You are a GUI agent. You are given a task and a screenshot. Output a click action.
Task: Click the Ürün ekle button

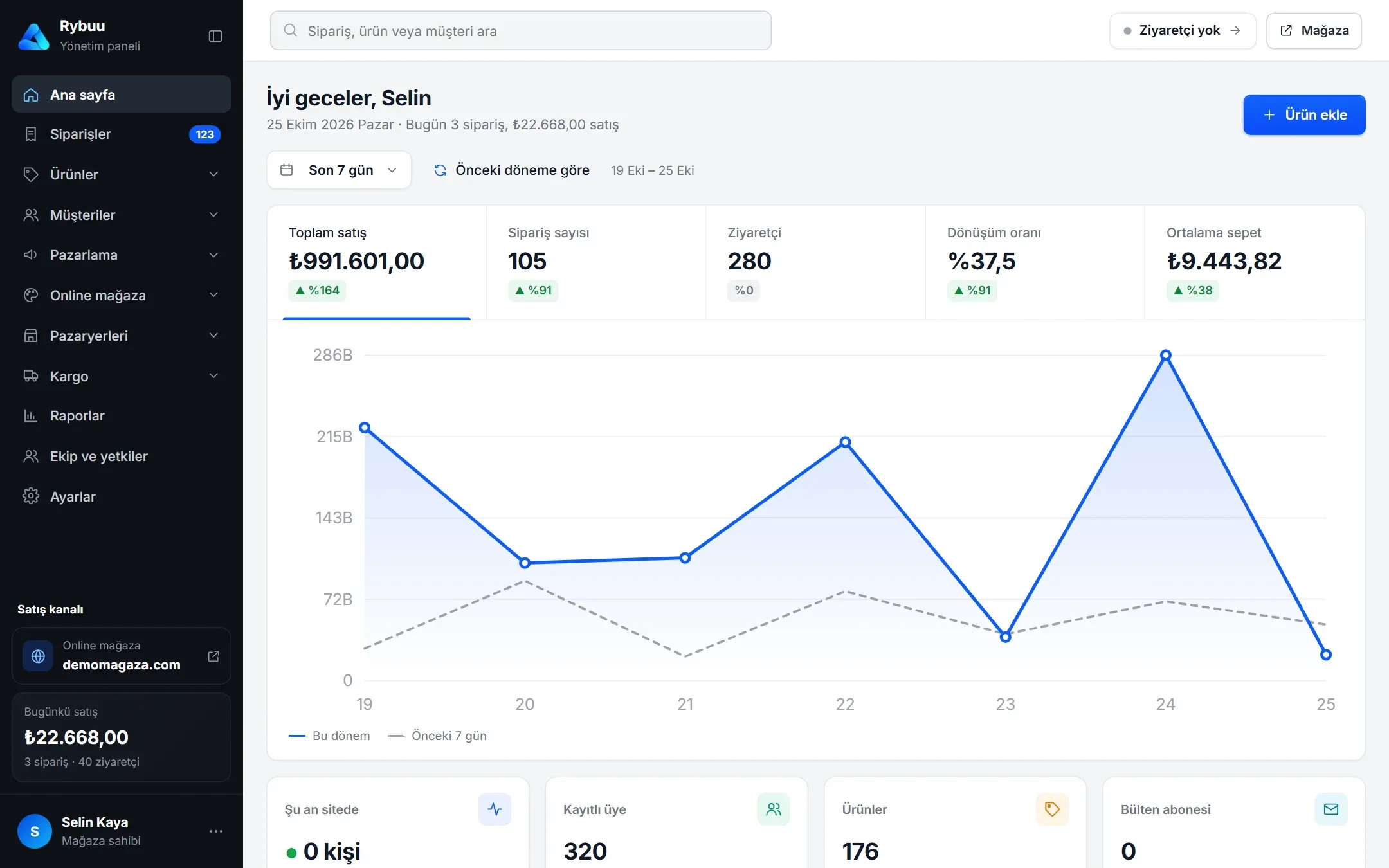coord(1304,114)
